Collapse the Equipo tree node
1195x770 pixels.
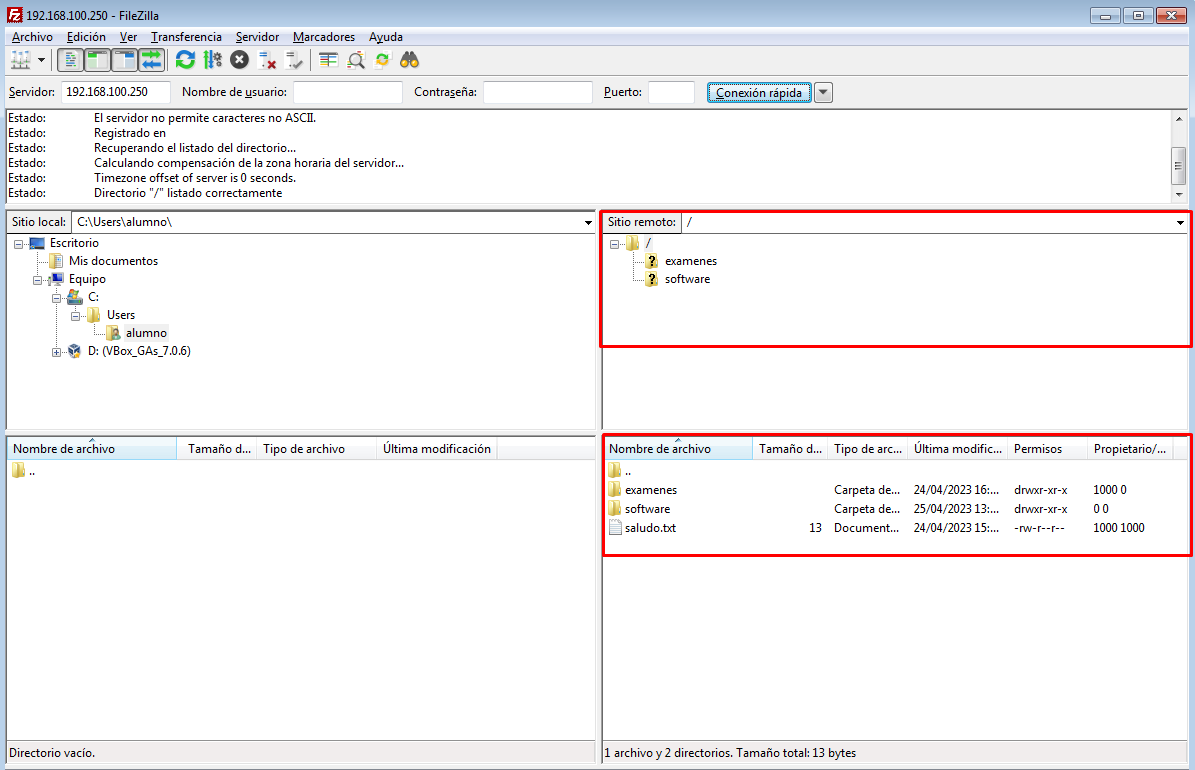(x=37, y=280)
